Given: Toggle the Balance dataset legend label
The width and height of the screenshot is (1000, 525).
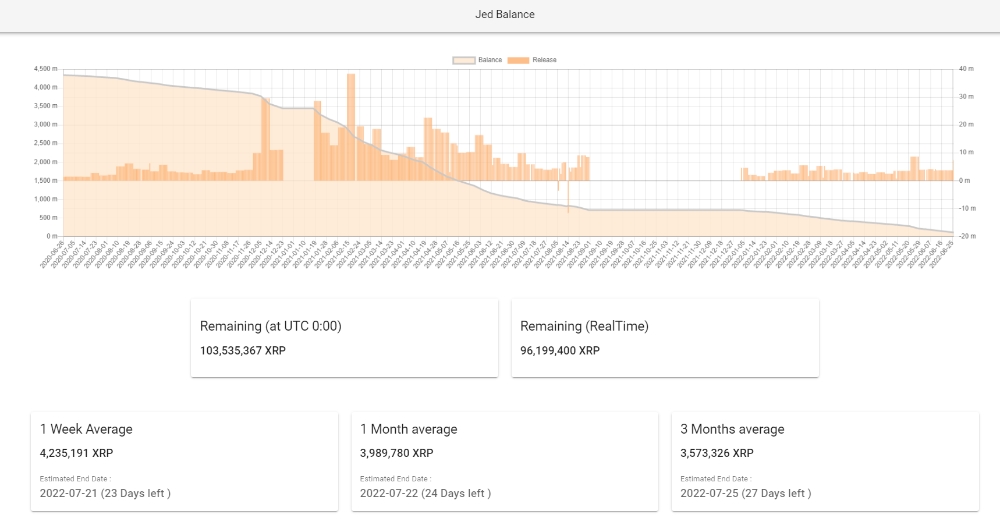Looking at the screenshot, I should pos(490,60).
